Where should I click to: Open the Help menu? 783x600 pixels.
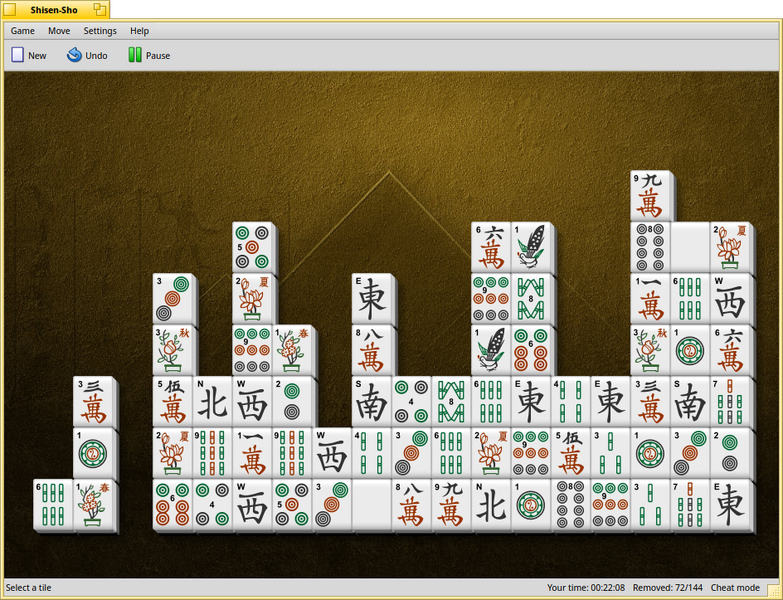139,31
